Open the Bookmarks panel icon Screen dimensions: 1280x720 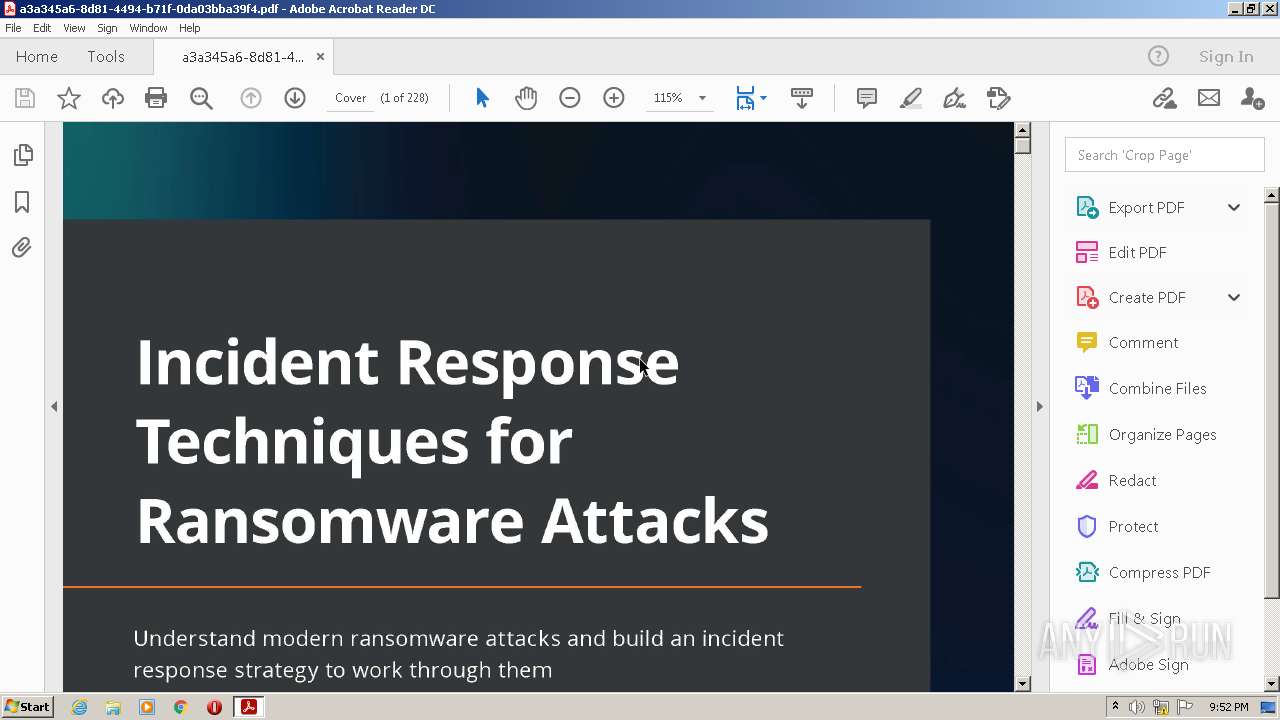pyautogui.click(x=22, y=202)
